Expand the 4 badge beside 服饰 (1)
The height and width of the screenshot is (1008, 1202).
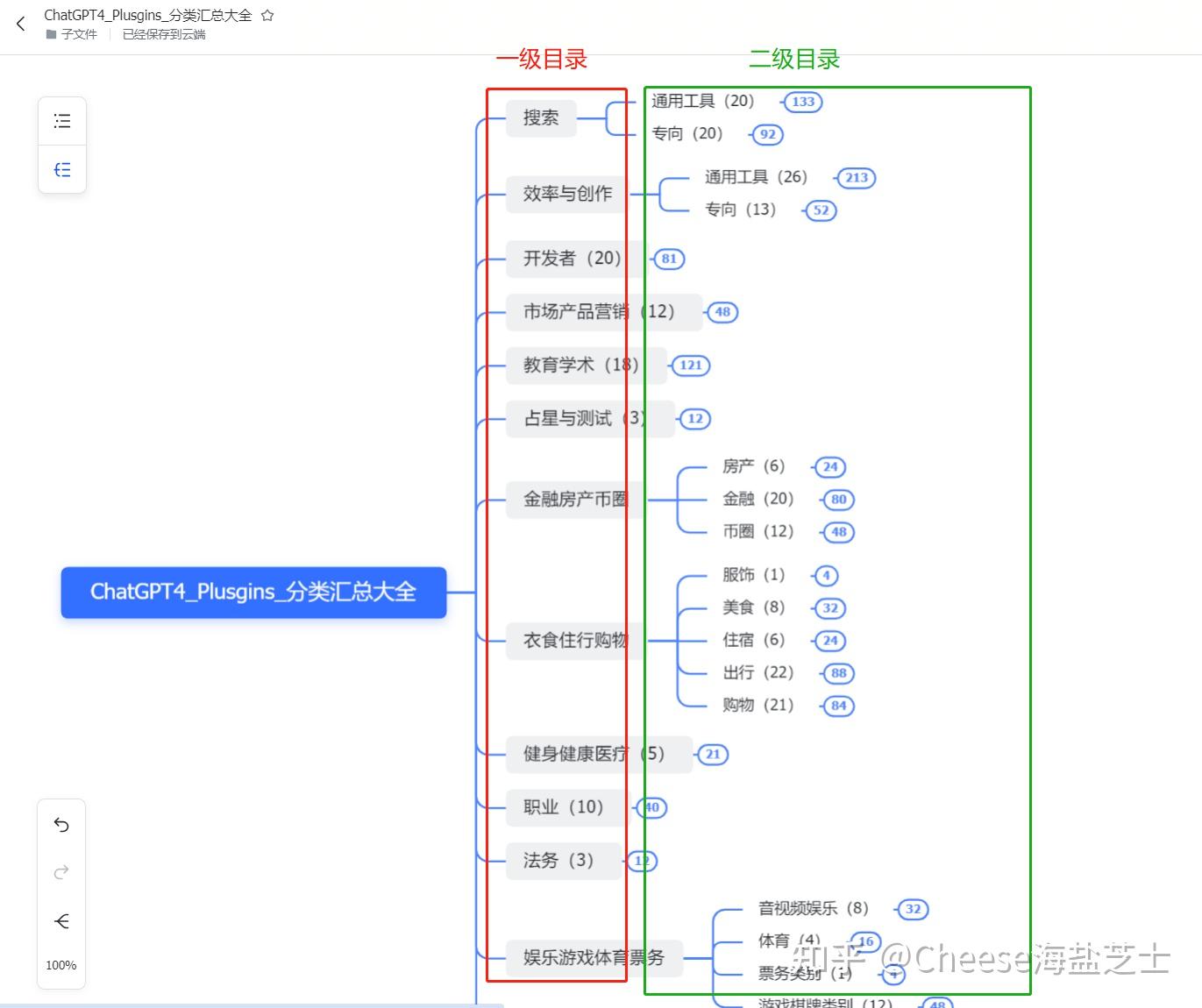tap(826, 576)
